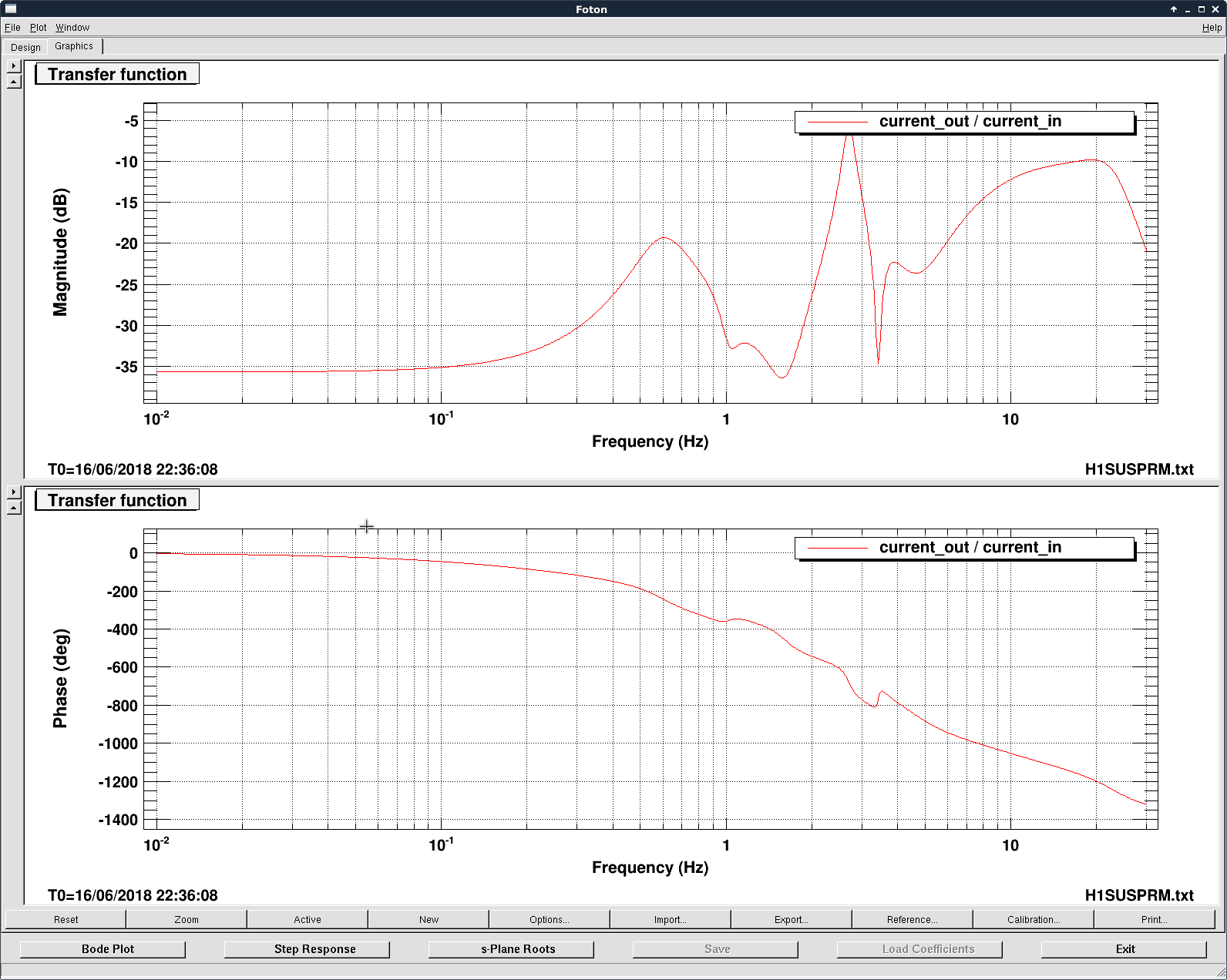
Task: Open the Calibration... dialog
Action: (x=1034, y=919)
